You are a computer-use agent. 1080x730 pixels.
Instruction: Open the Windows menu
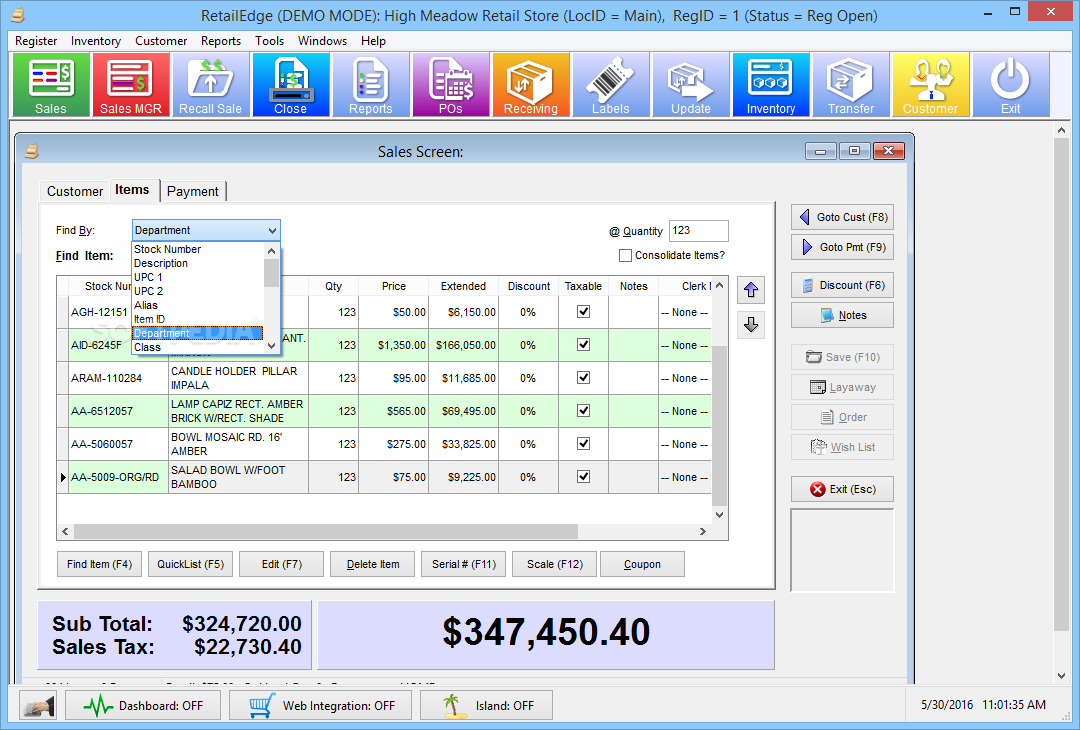pos(322,41)
